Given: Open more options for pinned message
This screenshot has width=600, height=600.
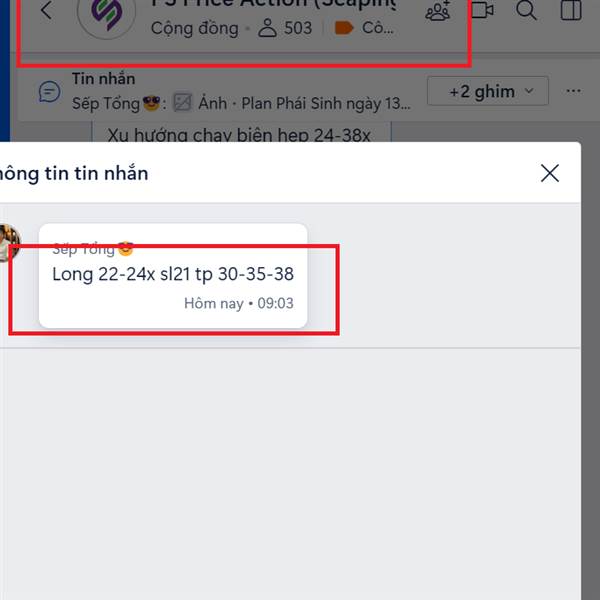Looking at the screenshot, I should (x=573, y=91).
